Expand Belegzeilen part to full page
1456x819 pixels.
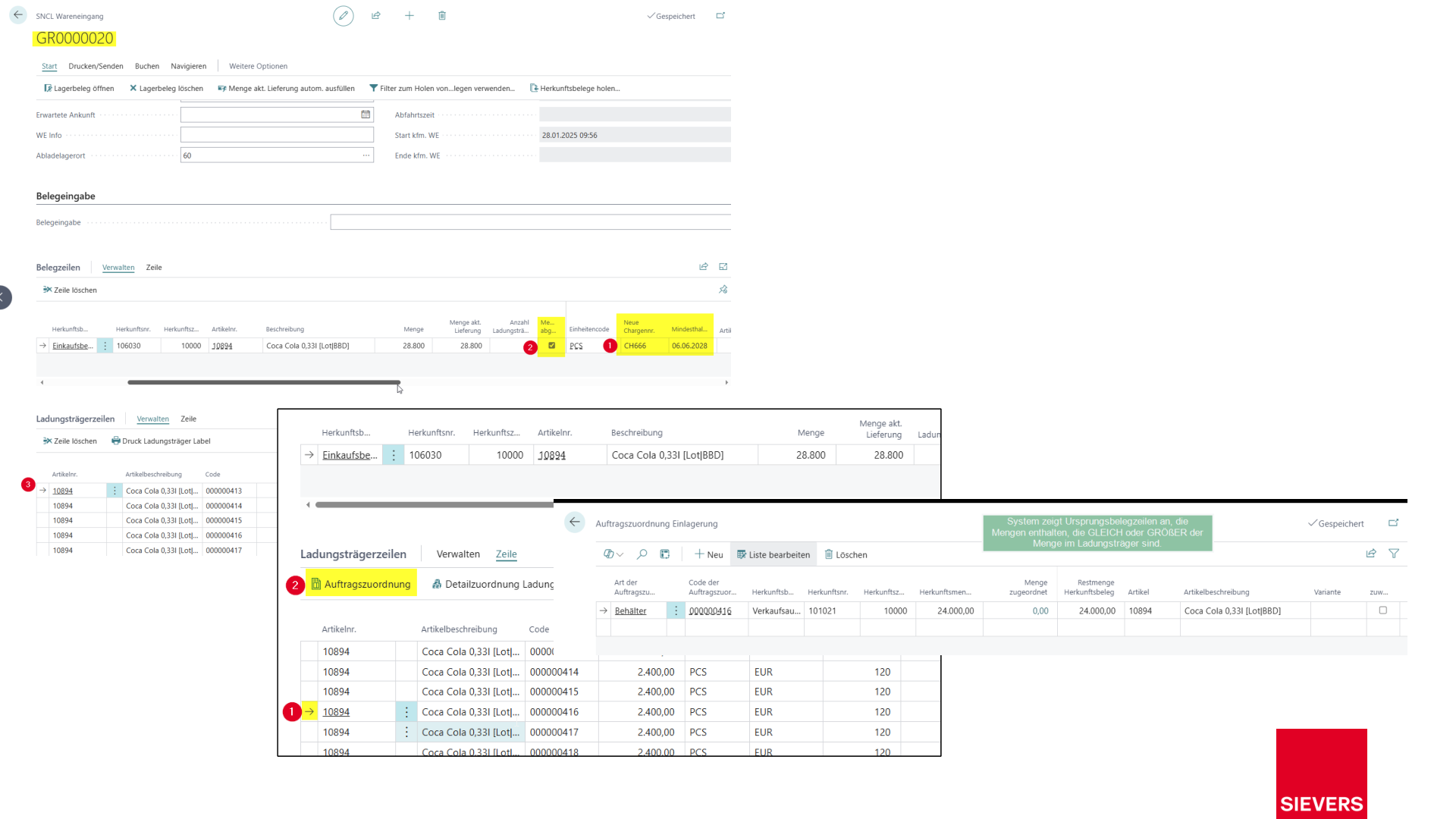723,267
